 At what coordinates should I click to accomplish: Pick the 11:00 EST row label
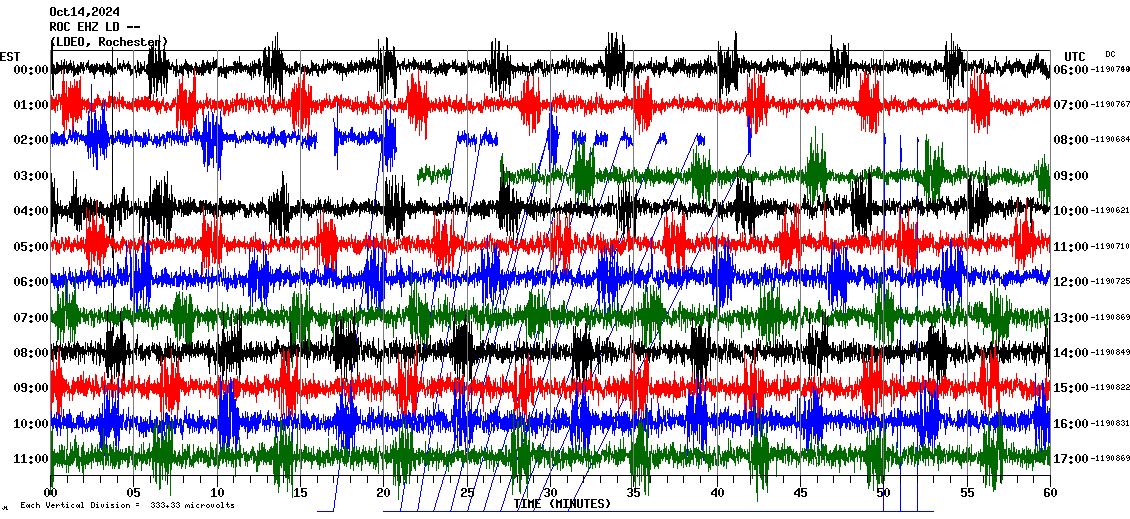click(x=32, y=459)
